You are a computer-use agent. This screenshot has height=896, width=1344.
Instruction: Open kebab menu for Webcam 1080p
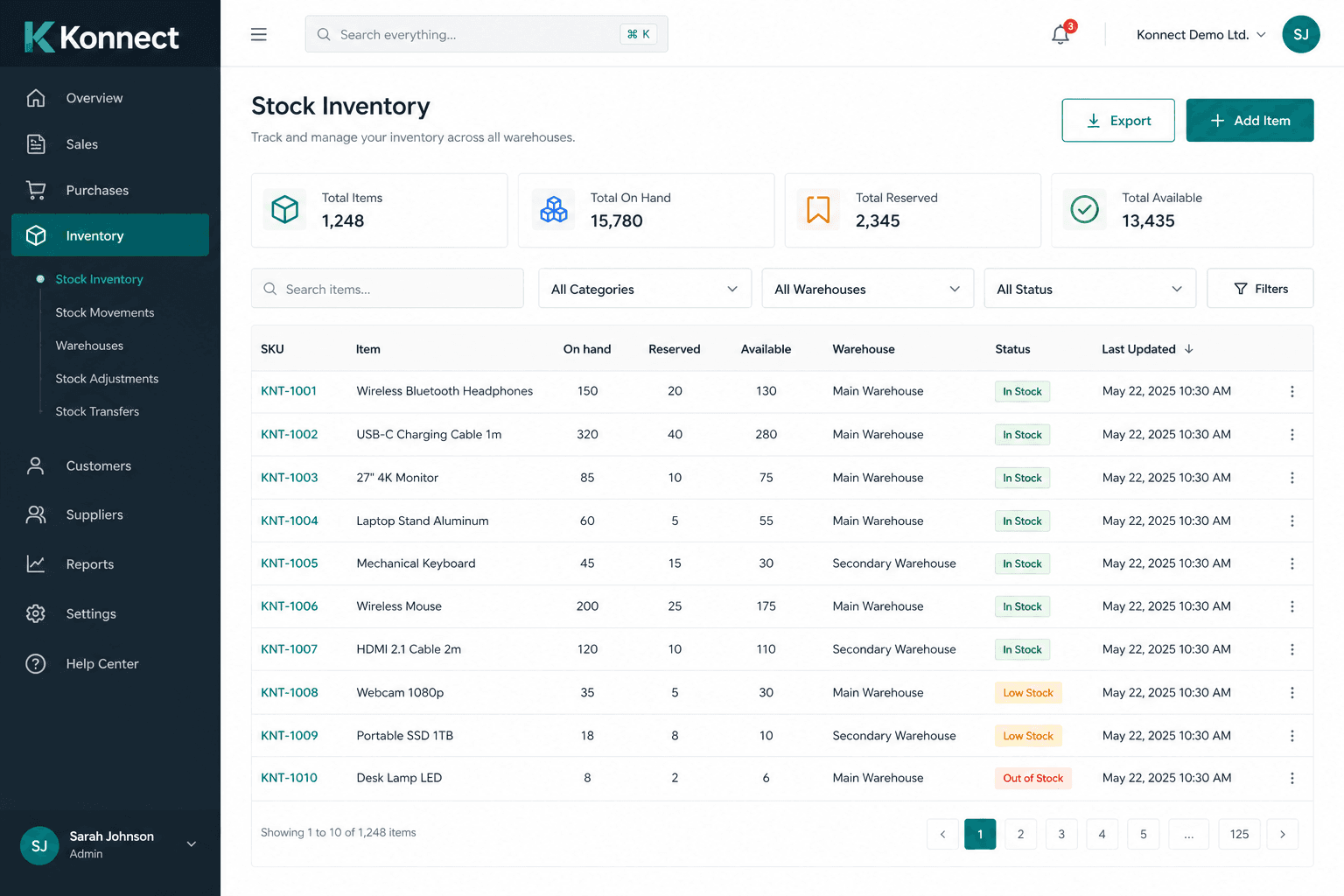click(x=1291, y=692)
